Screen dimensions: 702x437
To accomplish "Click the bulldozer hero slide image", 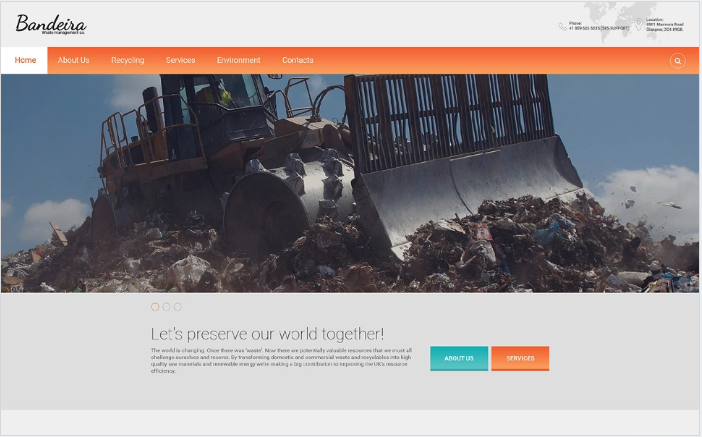I will (350, 184).
